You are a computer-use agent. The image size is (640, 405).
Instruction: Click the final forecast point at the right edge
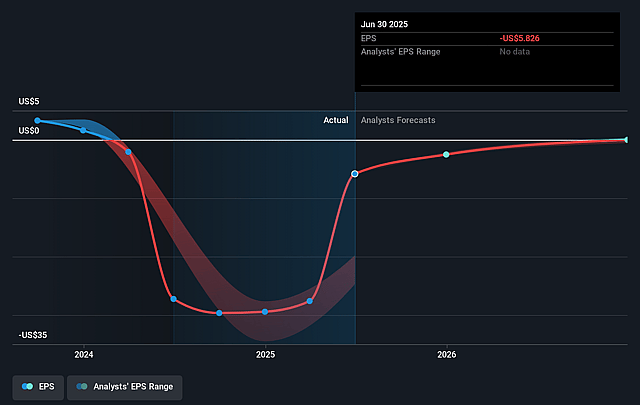pos(626,140)
